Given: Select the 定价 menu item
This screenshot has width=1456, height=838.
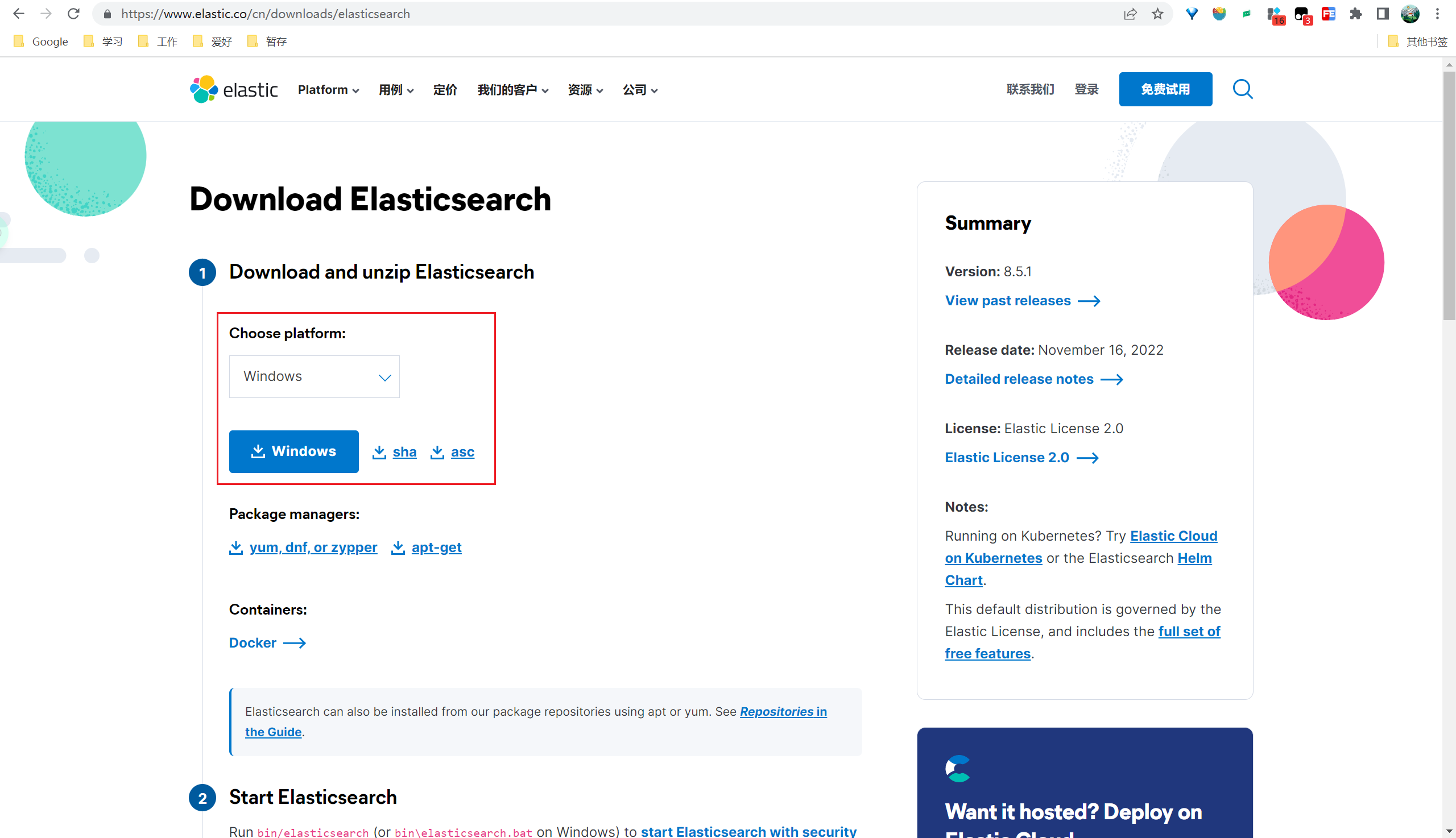Looking at the screenshot, I should (x=444, y=90).
